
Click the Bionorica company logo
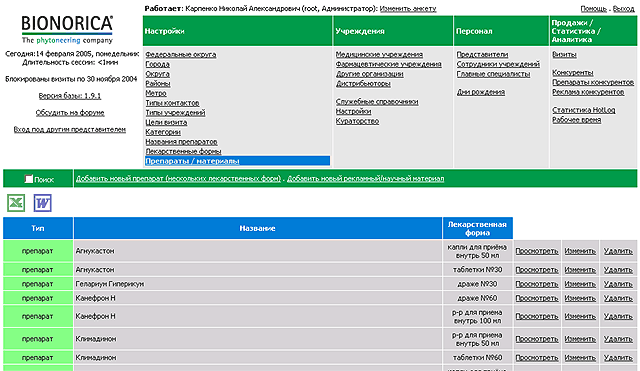(x=67, y=29)
